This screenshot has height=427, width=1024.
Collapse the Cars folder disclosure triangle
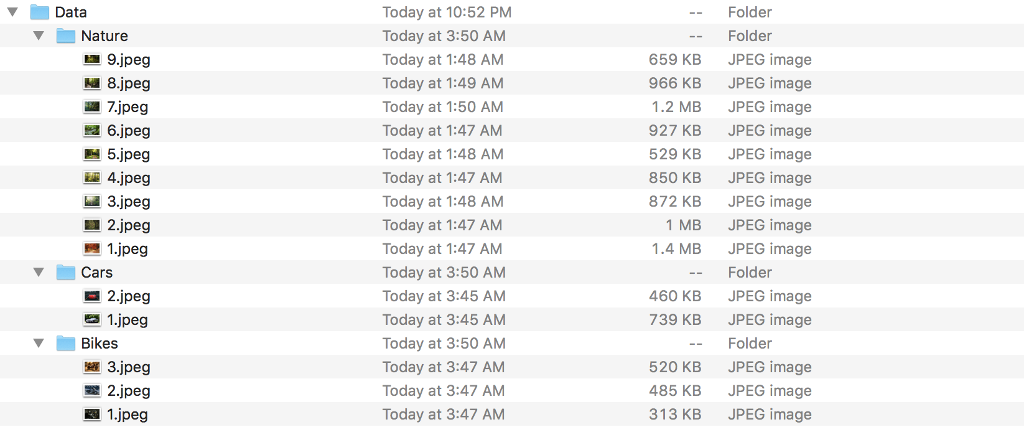pos(39,272)
